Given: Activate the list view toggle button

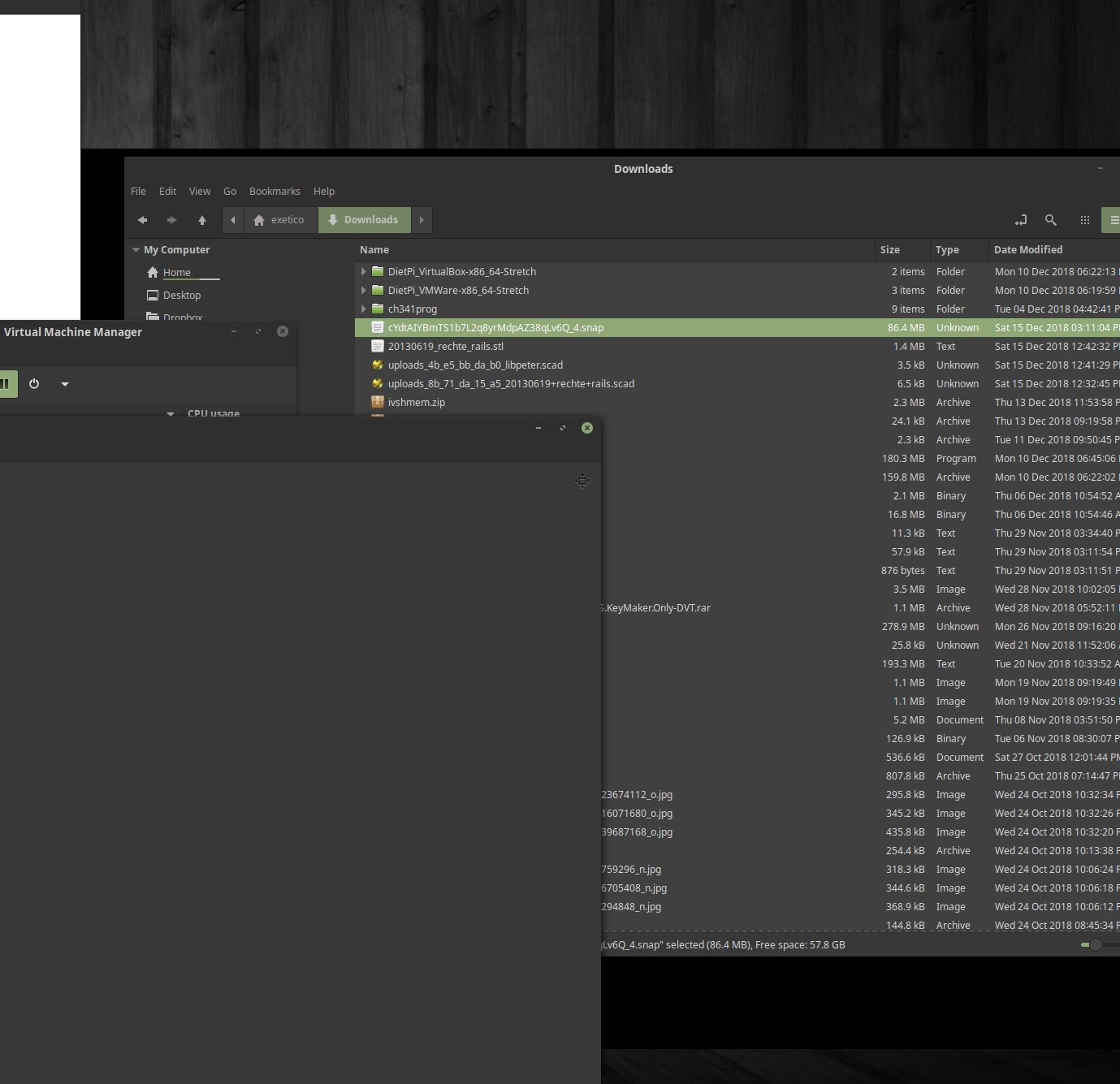Looking at the screenshot, I should click(x=1113, y=220).
